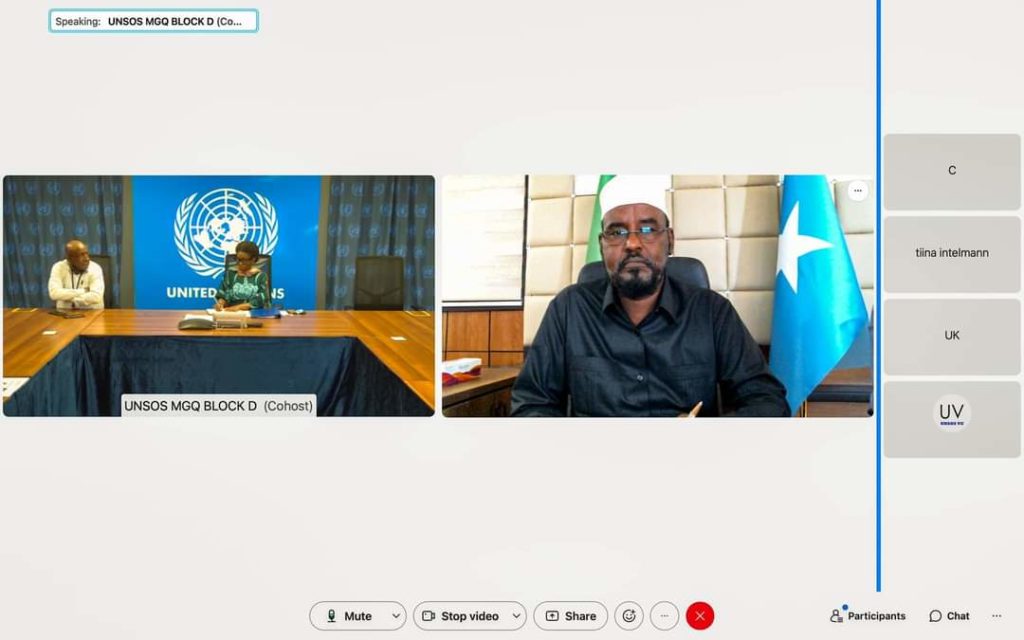The width and height of the screenshot is (1024, 640).
Task: Click the Share button
Action: 570,616
